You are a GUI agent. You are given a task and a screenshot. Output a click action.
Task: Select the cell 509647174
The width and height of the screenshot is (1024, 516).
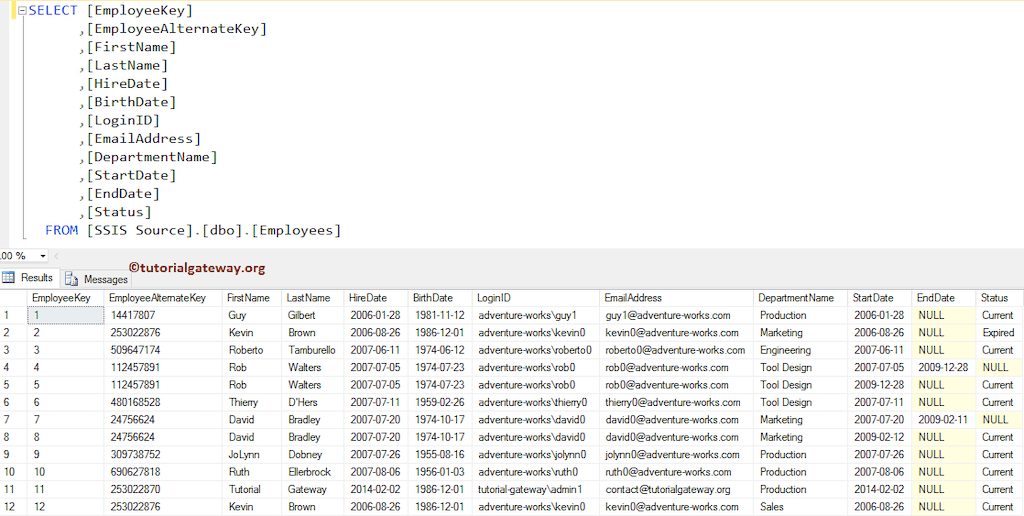tap(163, 350)
